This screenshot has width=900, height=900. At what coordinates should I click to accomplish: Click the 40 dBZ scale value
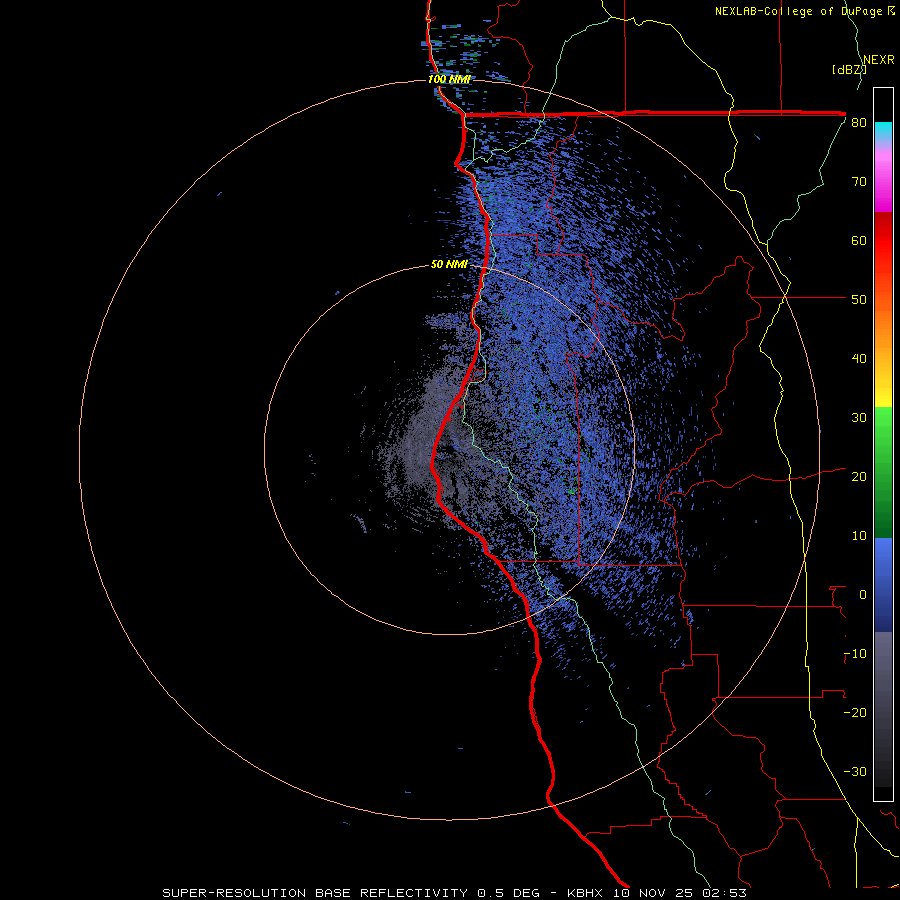(859, 359)
